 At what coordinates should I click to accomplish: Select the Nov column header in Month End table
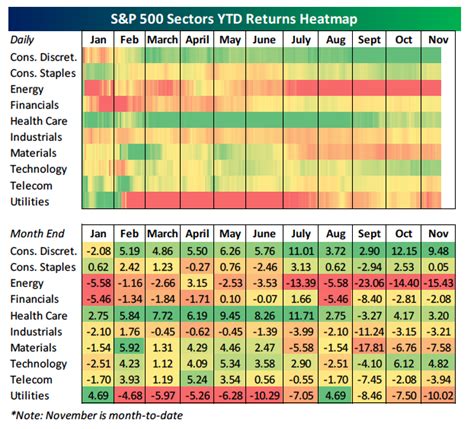pos(438,234)
